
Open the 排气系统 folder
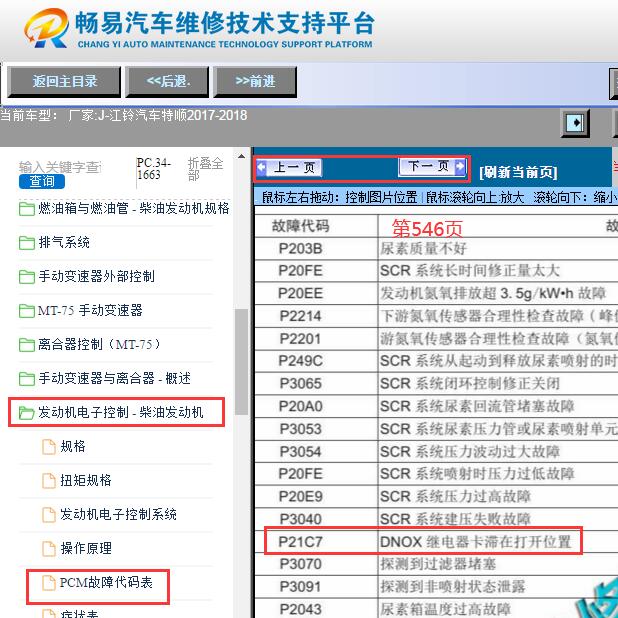[x=64, y=242]
